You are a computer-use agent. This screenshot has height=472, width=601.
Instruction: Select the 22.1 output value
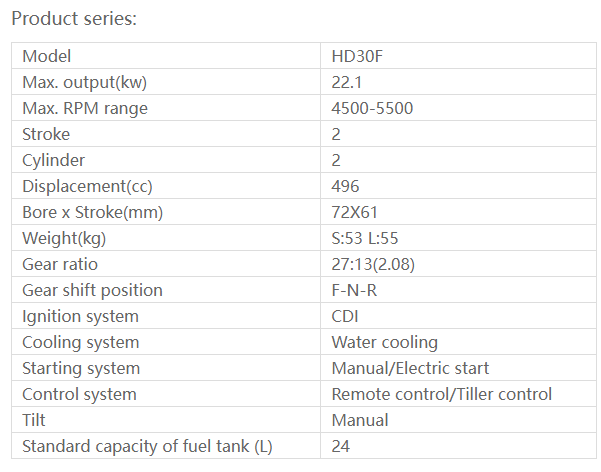(x=346, y=82)
